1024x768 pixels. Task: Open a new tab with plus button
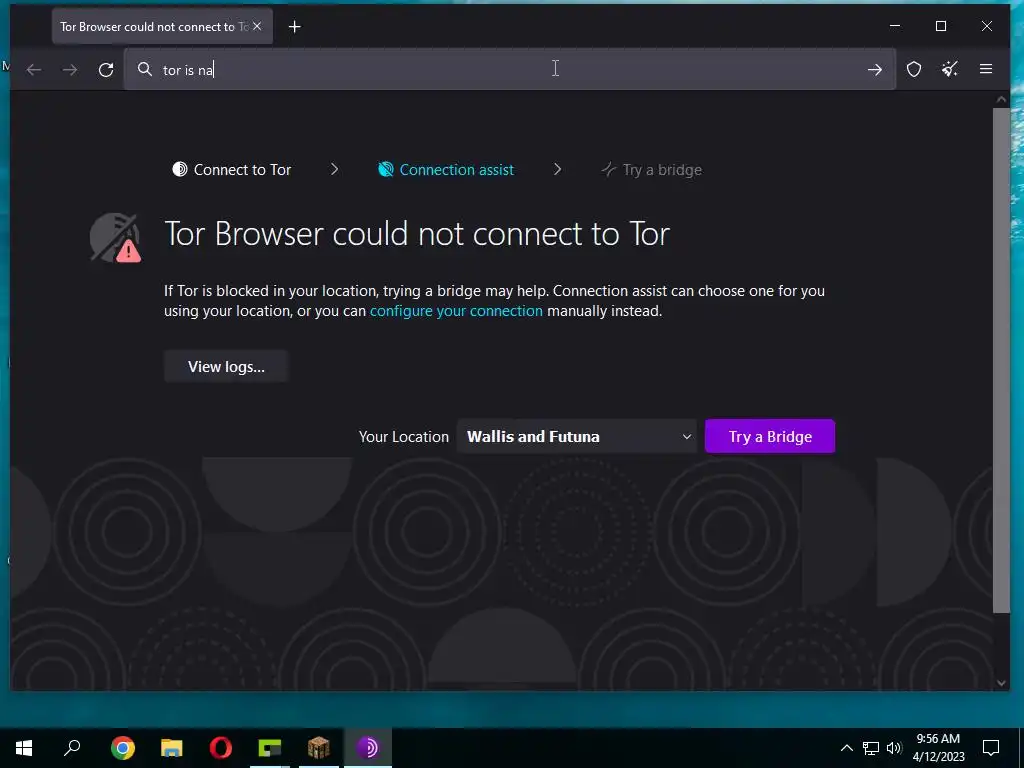tap(295, 27)
